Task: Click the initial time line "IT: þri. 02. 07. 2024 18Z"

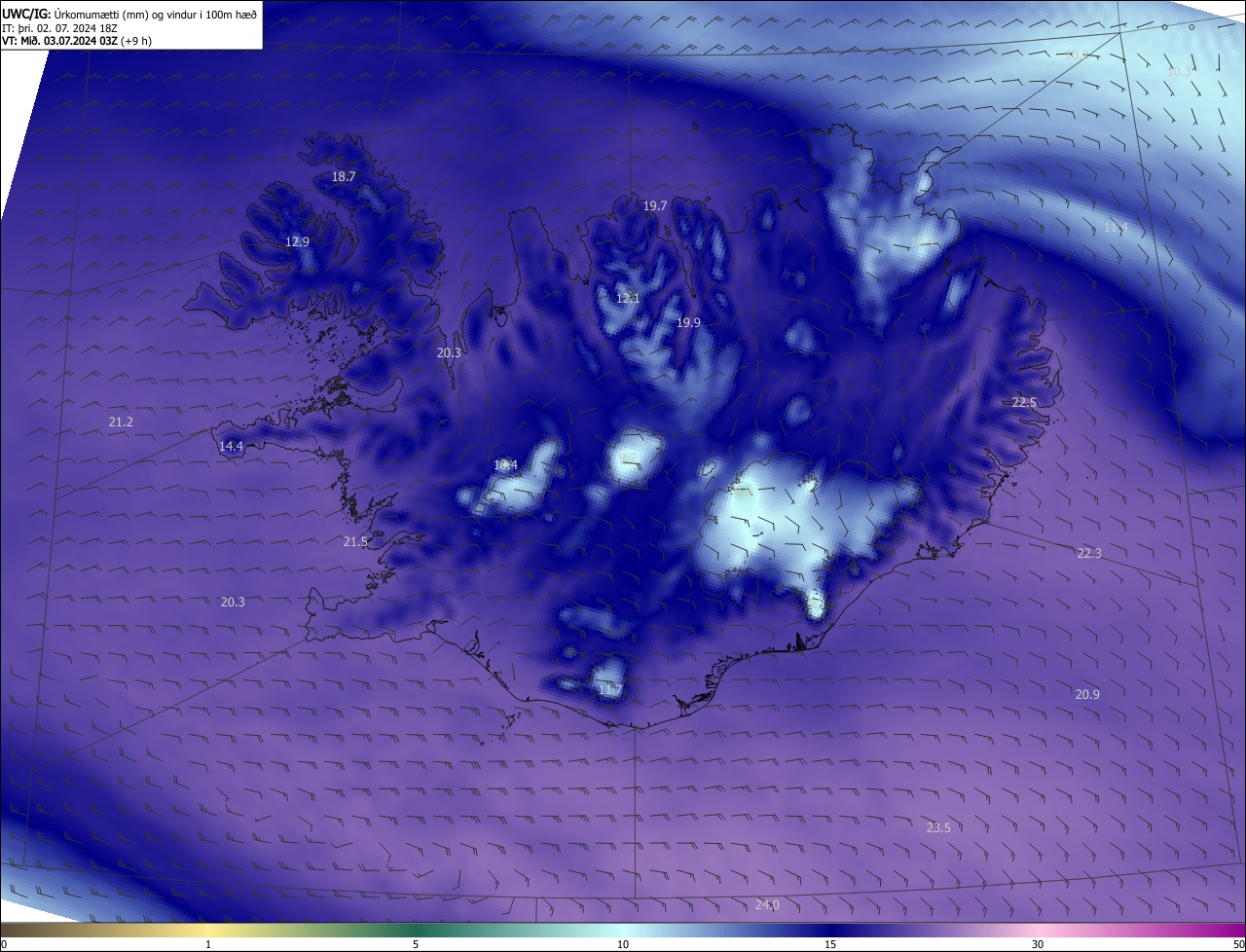Action: pos(60,27)
